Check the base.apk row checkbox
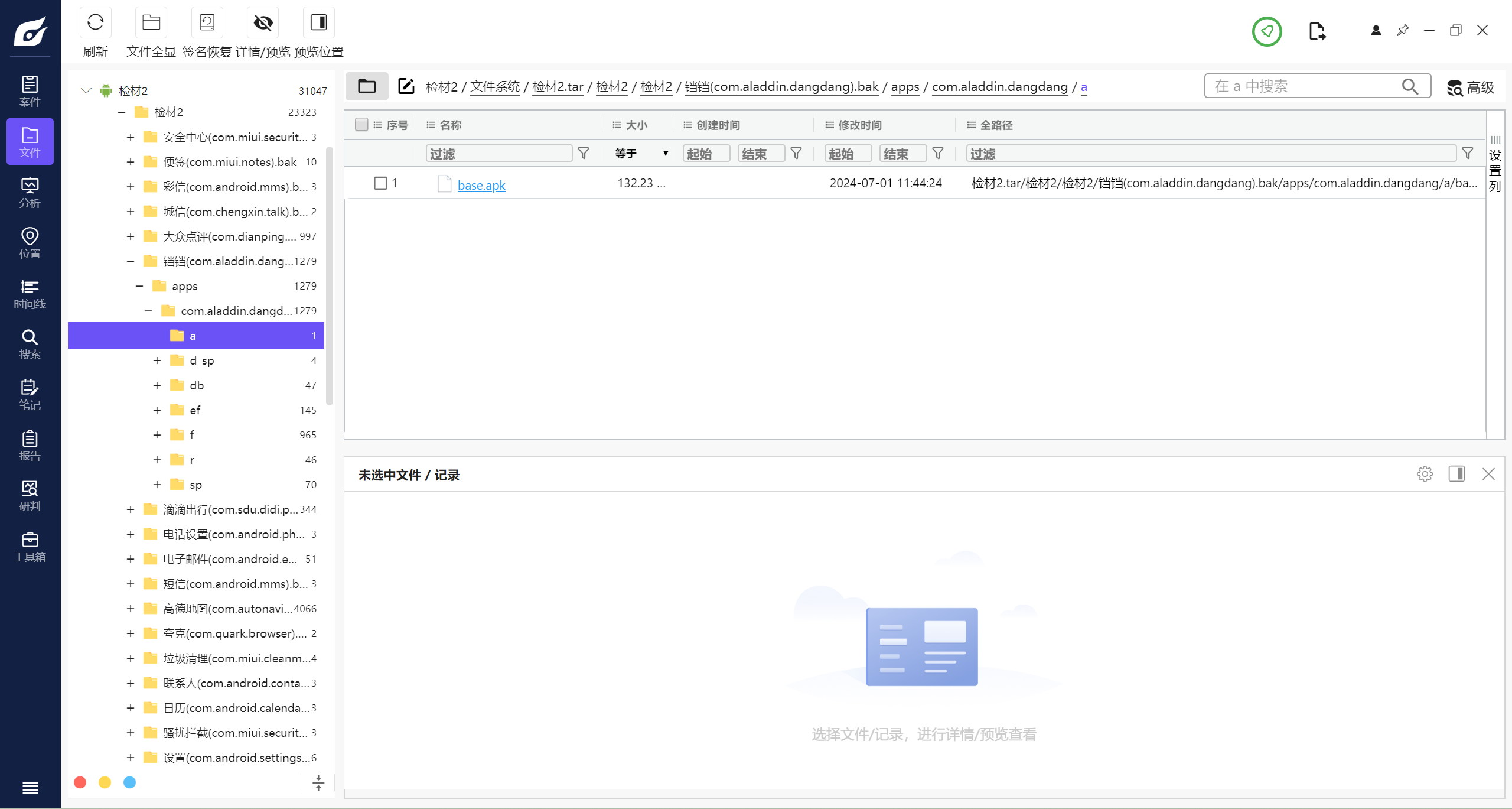This screenshot has height=809, width=1512. (380, 183)
